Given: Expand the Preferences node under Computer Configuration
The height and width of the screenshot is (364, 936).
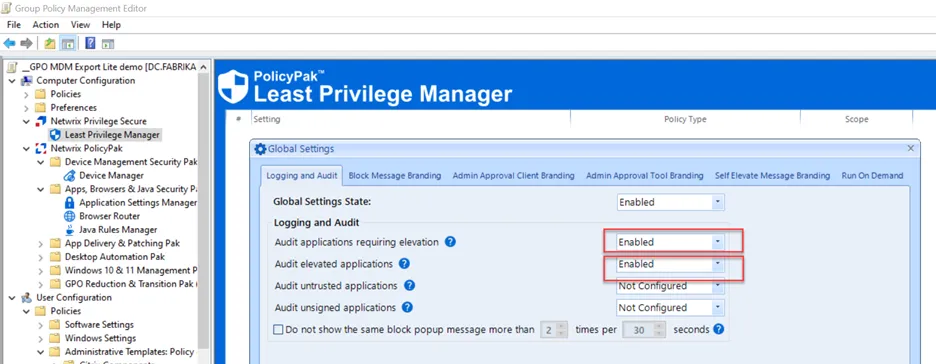Looking at the screenshot, I should pyautogui.click(x=26, y=108).
